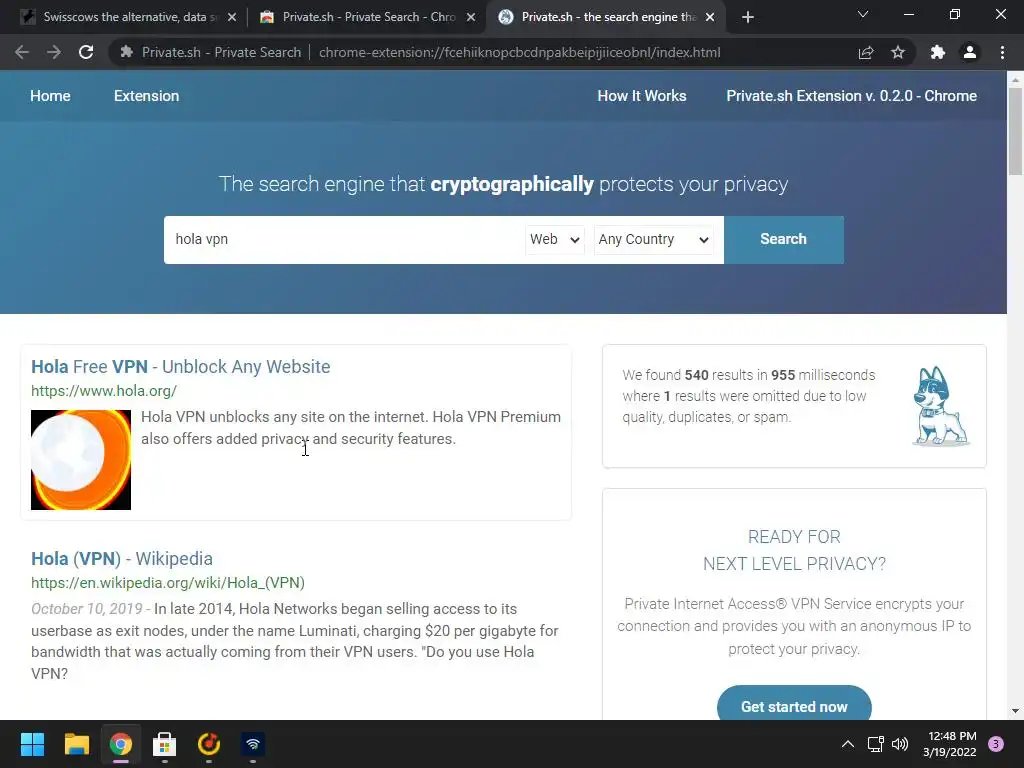Go to Home in the site navigation

[50, 96]
